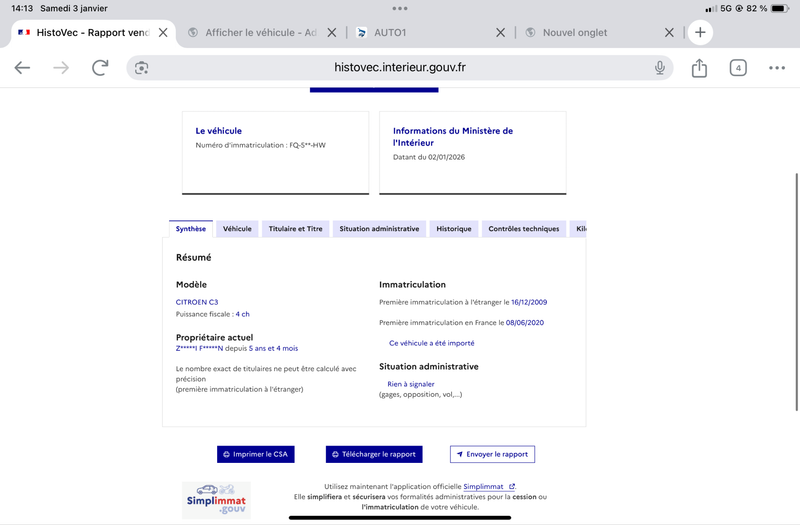The image size is (800, 525).
Task: Click Télécharger le rapport button
Action: 374,454
